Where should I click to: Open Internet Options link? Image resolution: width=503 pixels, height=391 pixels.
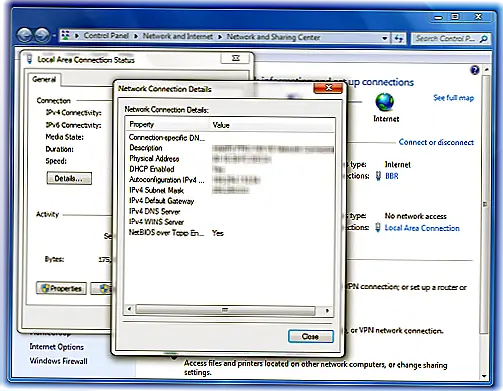pyautogui.click(x=56, y=347)
